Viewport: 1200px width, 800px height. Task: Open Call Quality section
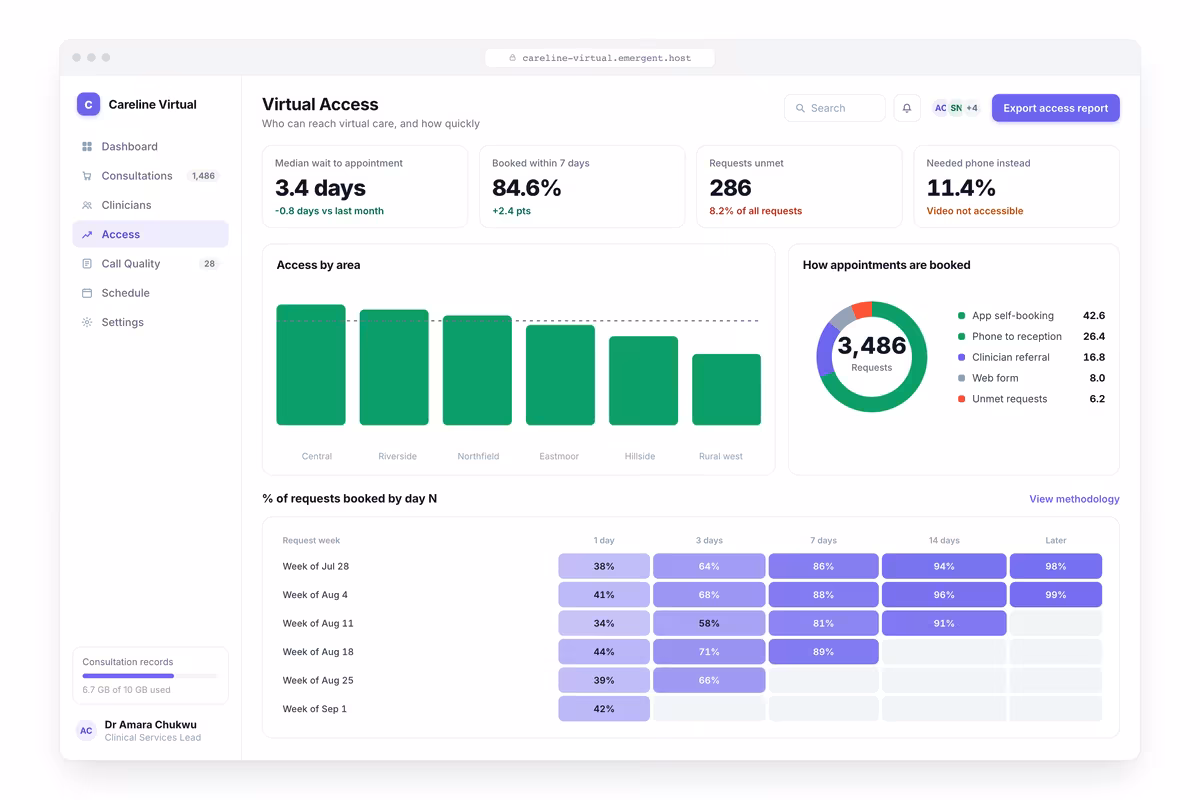click(150, 264)
